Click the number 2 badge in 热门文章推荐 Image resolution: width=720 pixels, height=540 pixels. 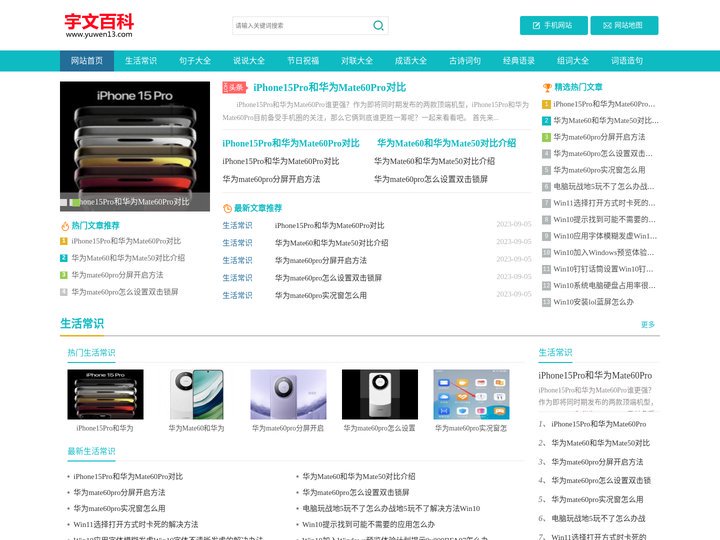[64, 258]
